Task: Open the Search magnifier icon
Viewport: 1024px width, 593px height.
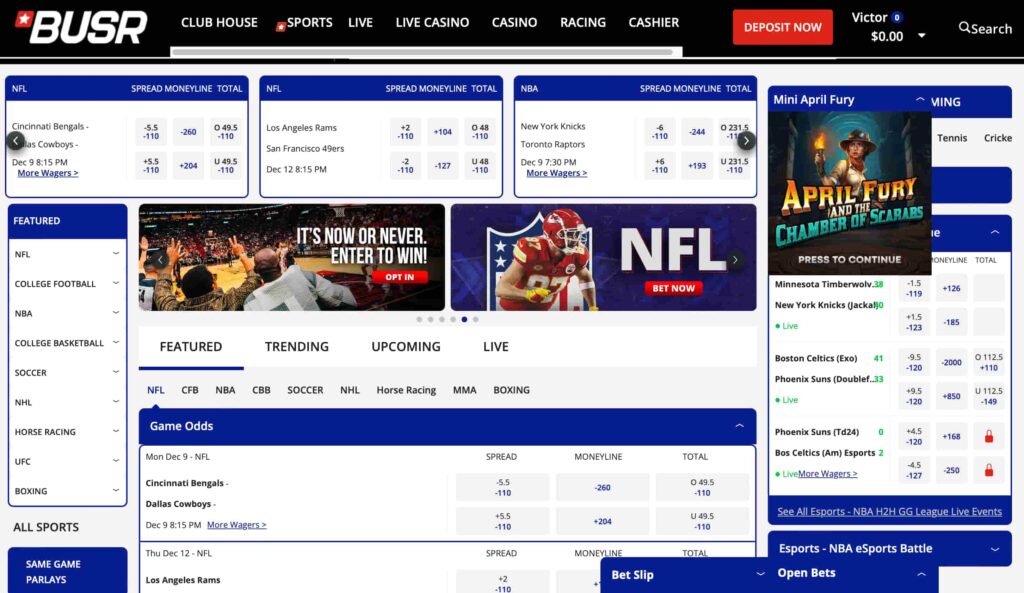Action: point(964,27)
